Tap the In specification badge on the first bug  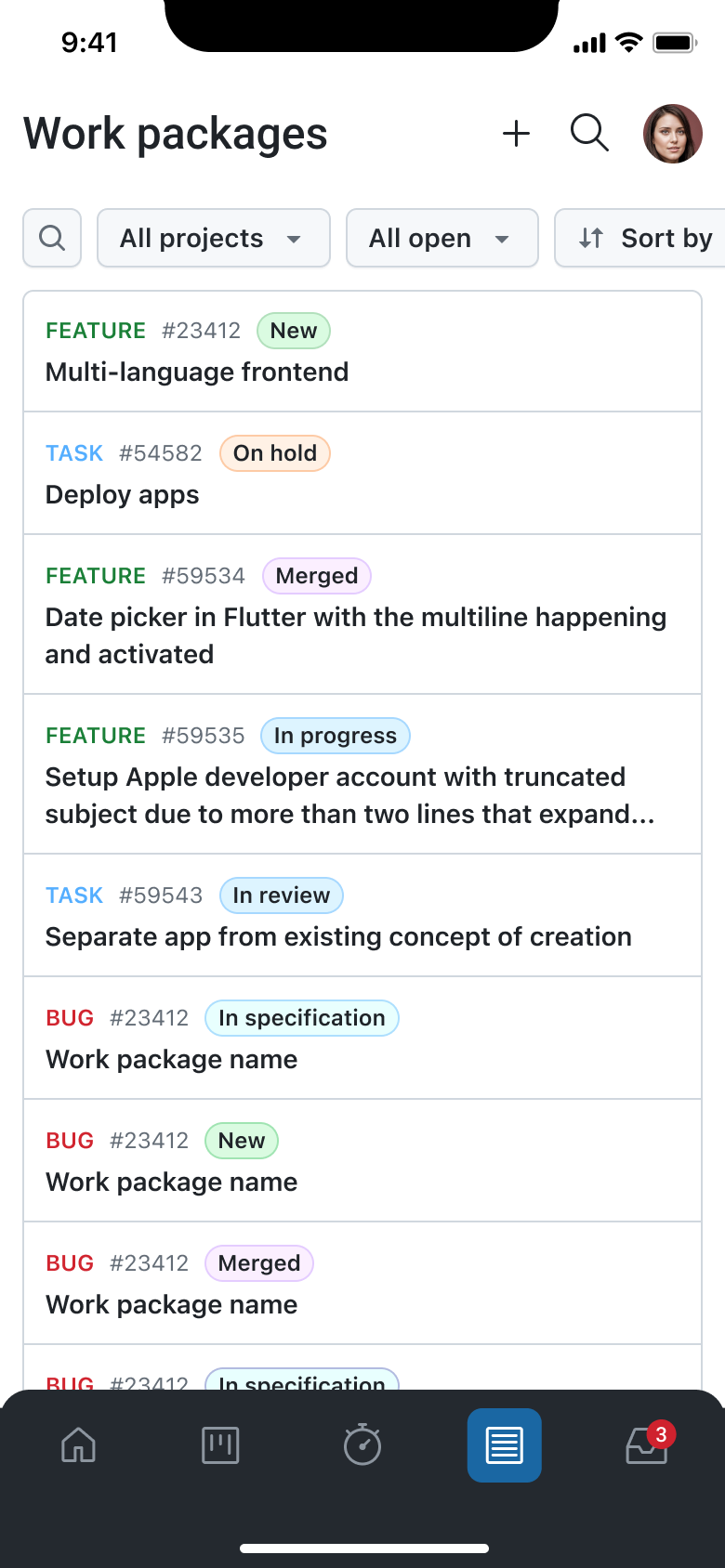pyautogui.click(x=301, y=1018)
